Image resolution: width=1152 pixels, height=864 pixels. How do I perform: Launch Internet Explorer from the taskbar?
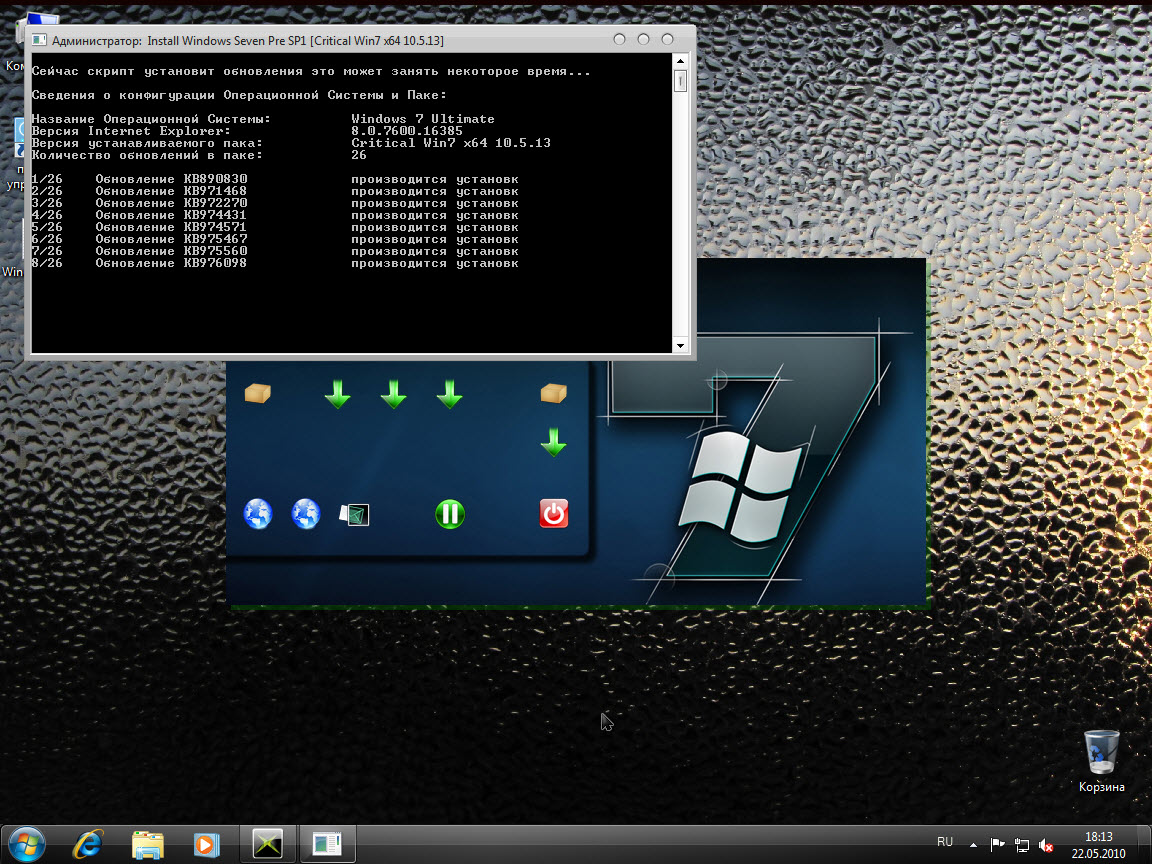pos(88,844)
